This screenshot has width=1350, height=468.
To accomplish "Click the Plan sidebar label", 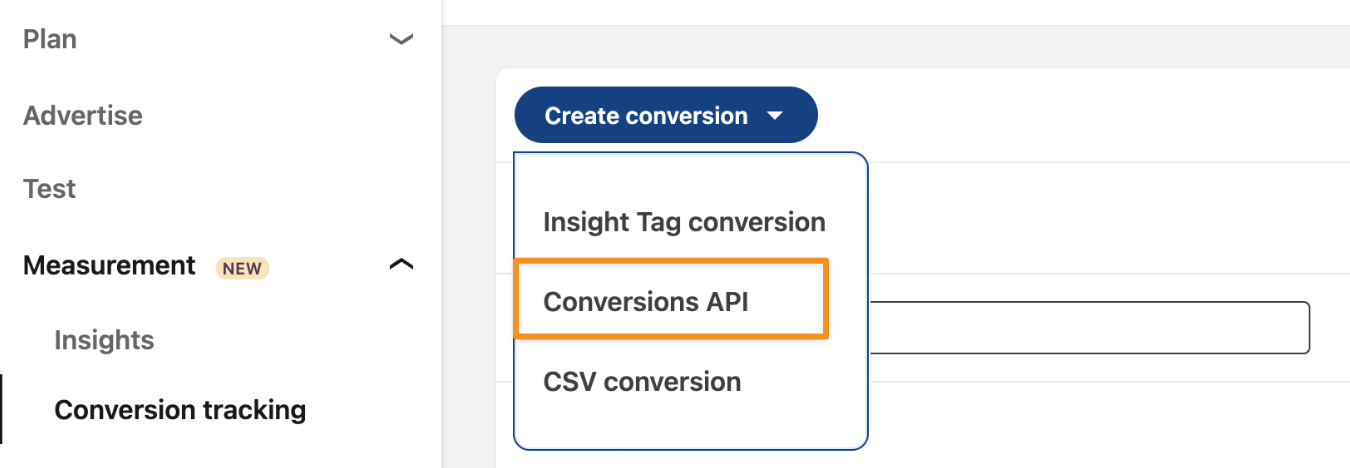I will (x=50, y=39).
